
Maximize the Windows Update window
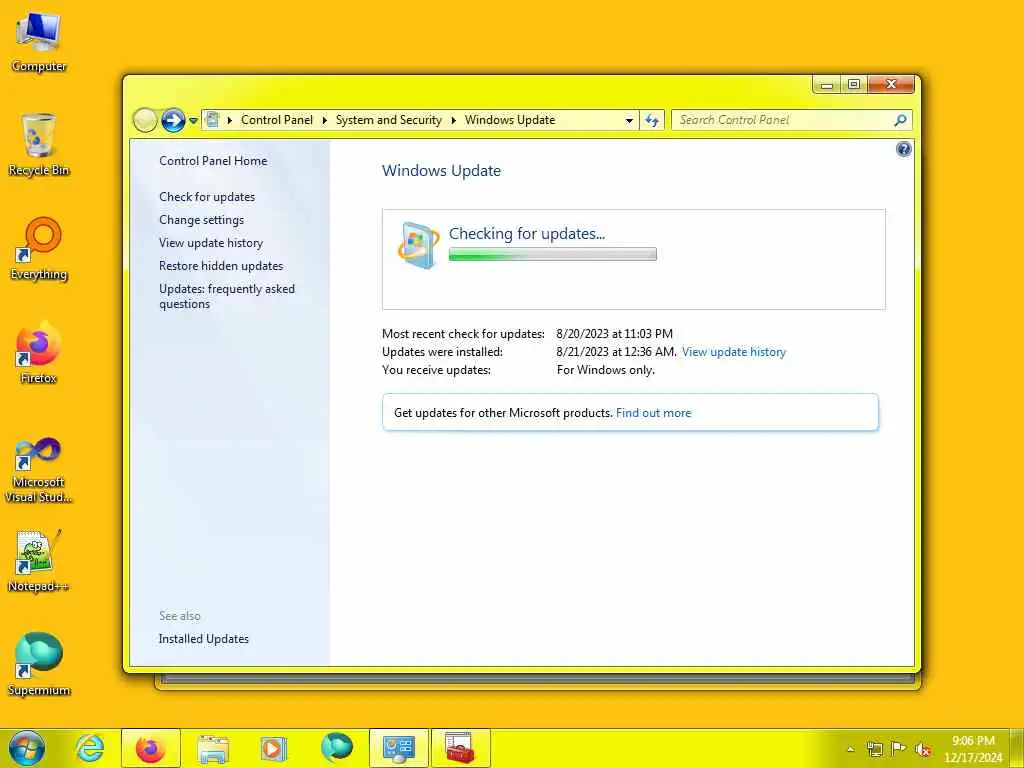(x=854, y=84)
